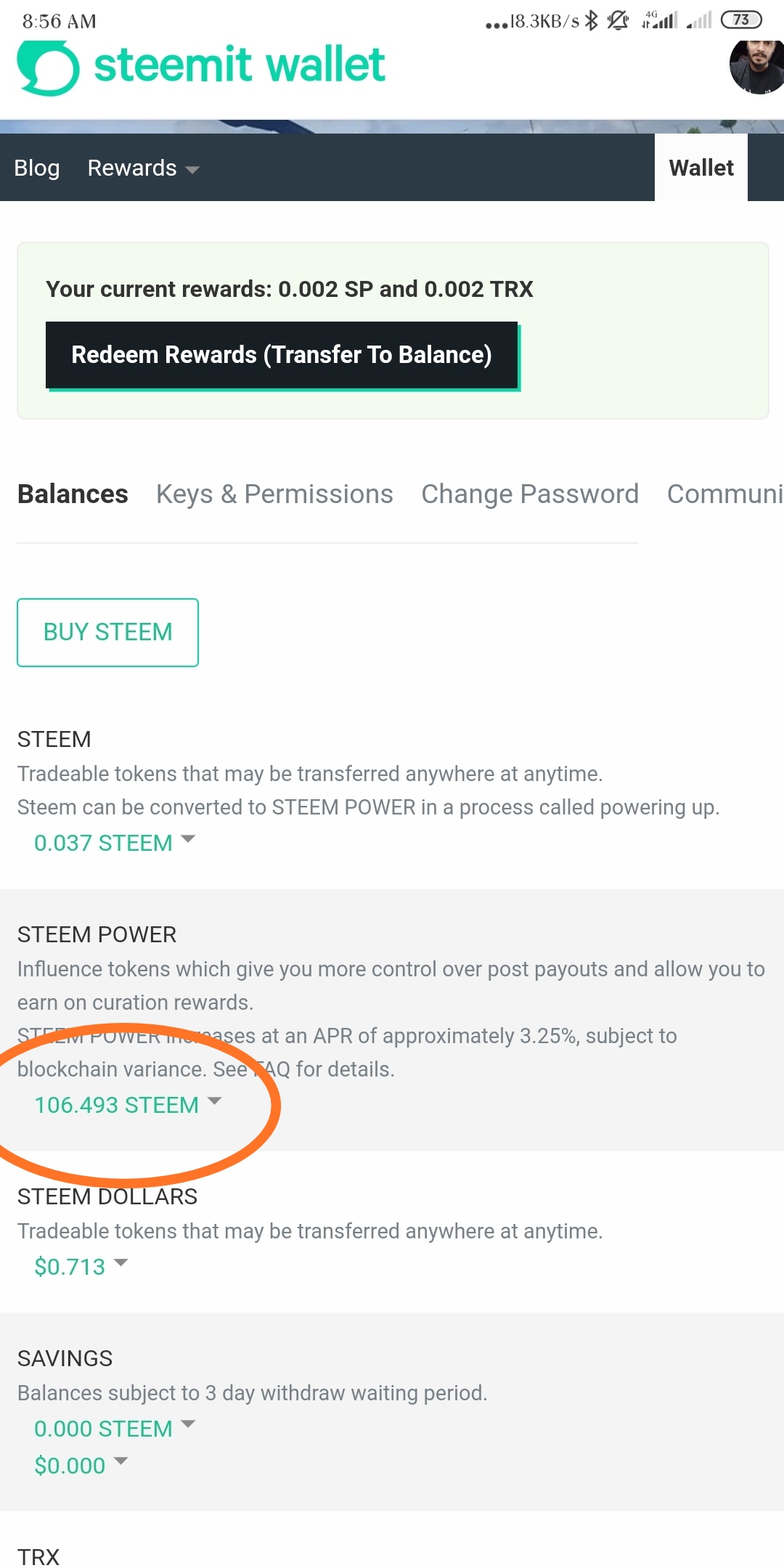784x1568 pixels.
Task: Open the Blog page
Action: 37,168
